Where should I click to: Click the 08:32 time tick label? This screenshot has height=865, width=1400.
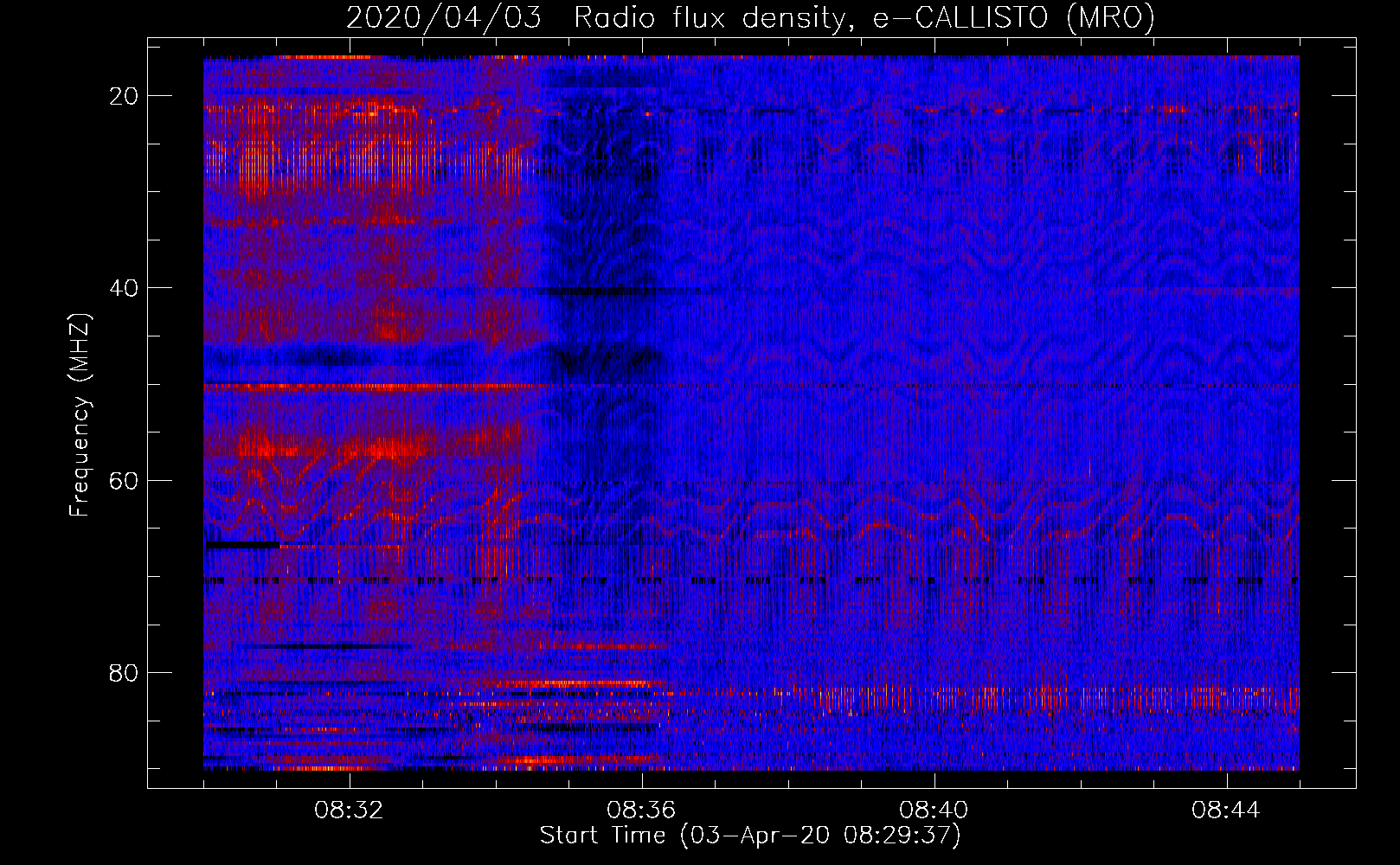pyautogui.click(x=350, y=811)
